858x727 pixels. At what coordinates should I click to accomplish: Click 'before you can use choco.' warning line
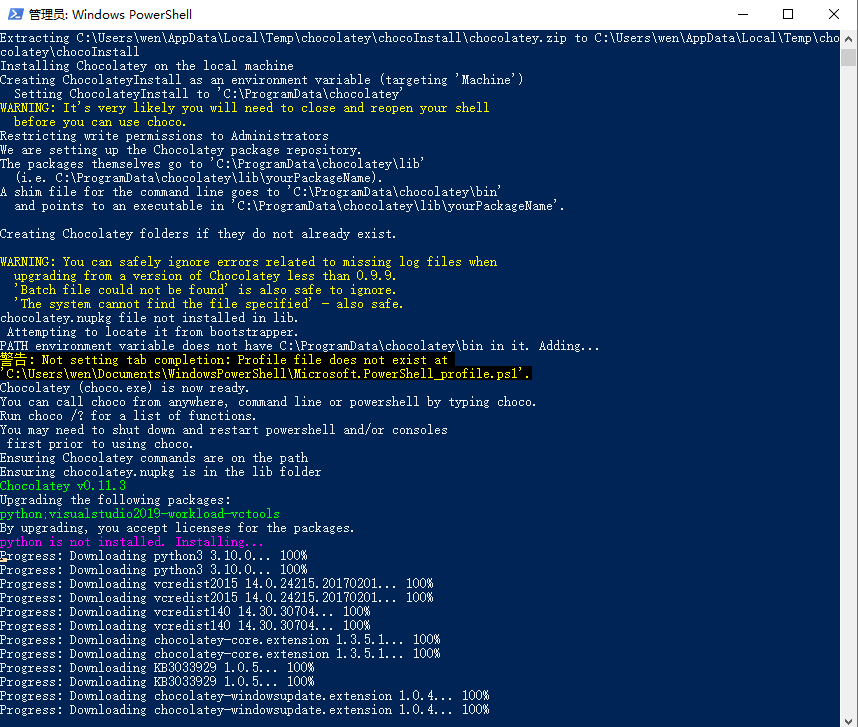pos(100,122)
